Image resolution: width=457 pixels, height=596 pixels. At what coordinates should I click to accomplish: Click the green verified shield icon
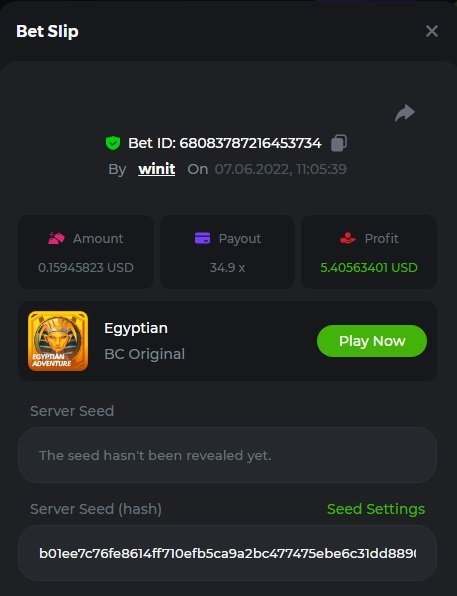[x=113, y=143]
